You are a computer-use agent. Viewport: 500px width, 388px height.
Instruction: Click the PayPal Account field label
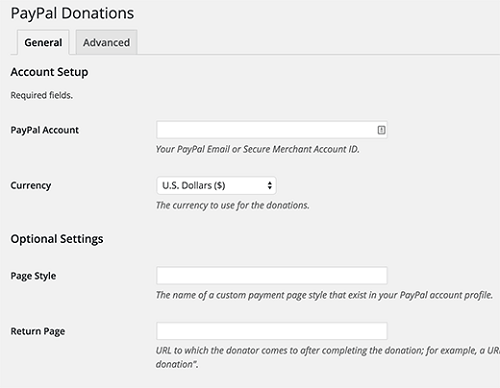[x=45, y=130]
